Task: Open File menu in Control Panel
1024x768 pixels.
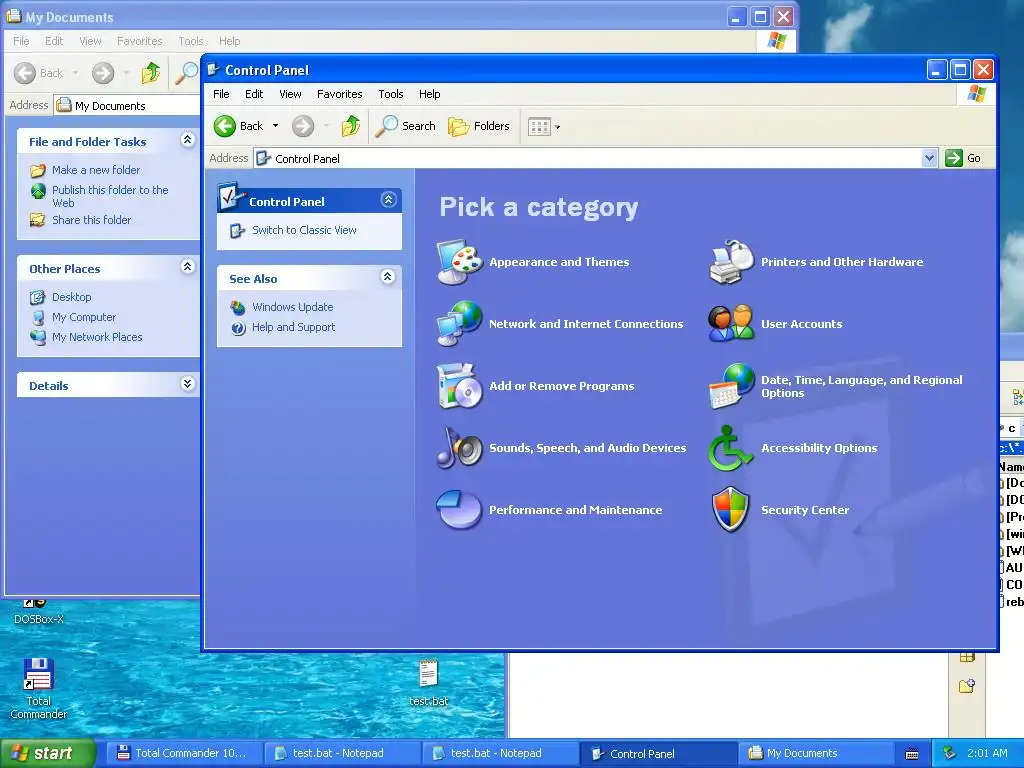Action: tap(221, 94)
